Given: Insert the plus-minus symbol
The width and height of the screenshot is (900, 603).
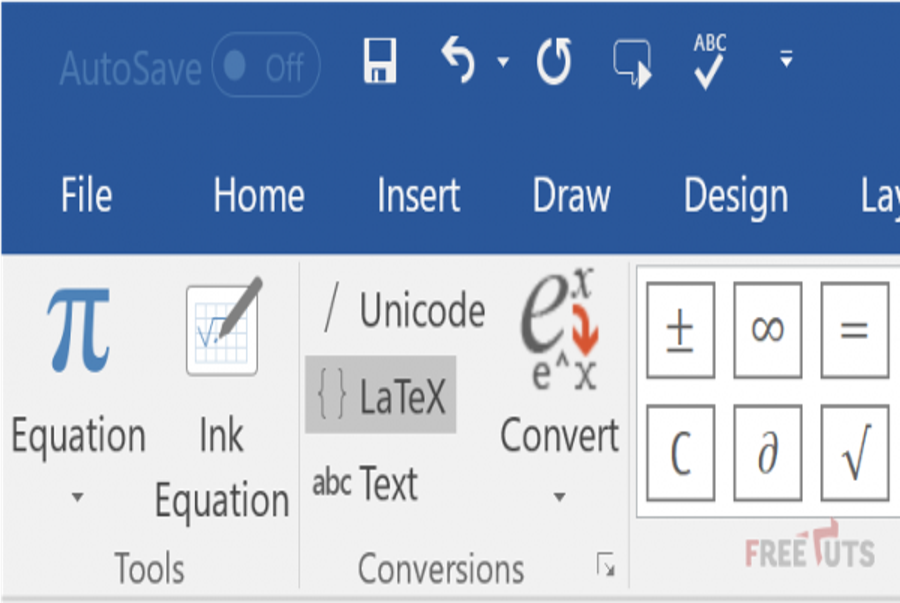Looking at the screenshot, I should pos(681,330).
